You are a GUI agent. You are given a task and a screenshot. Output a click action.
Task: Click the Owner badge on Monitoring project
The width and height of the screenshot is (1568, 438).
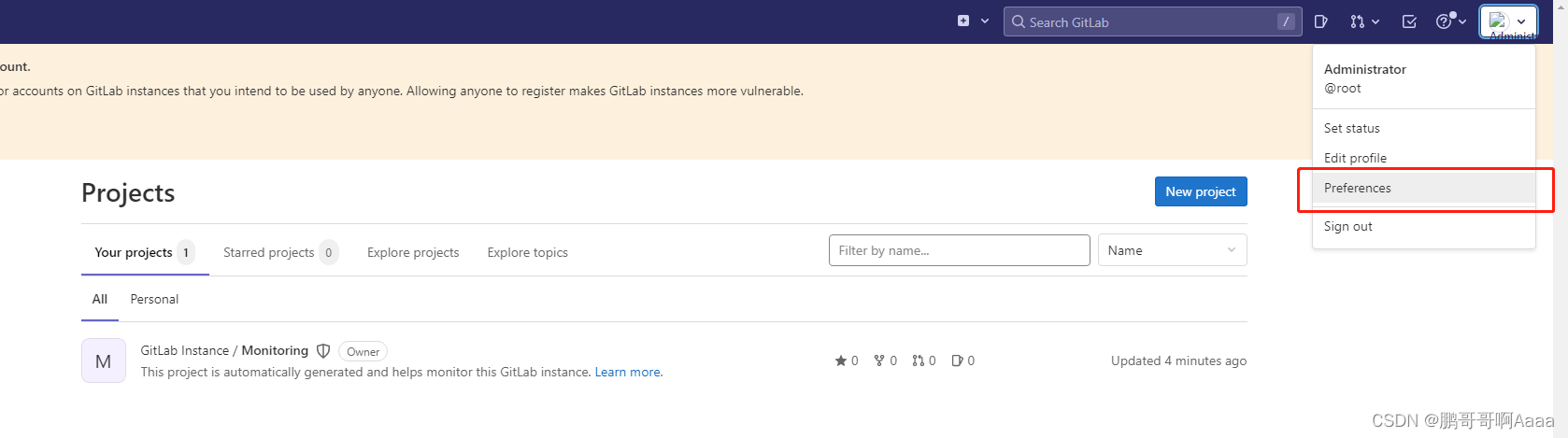pos(363,351)
